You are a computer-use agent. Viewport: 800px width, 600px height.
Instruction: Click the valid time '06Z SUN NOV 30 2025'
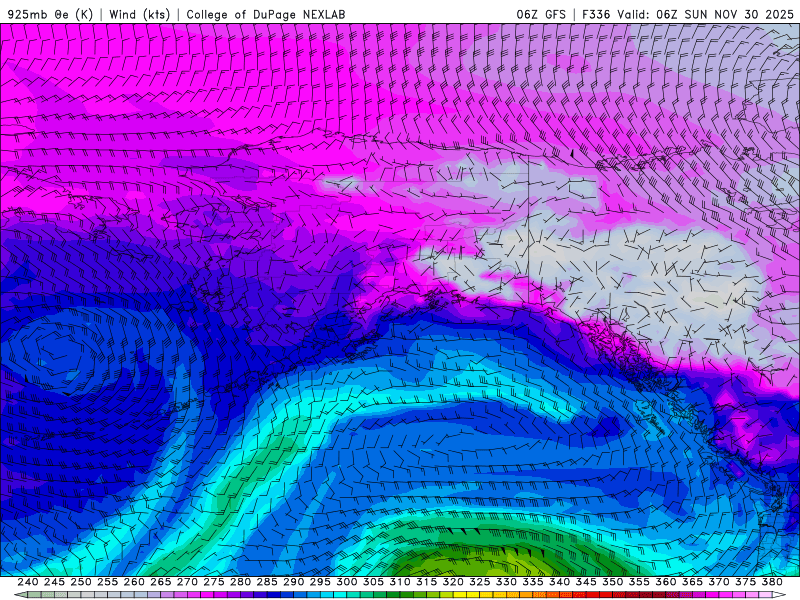(725, 14)
